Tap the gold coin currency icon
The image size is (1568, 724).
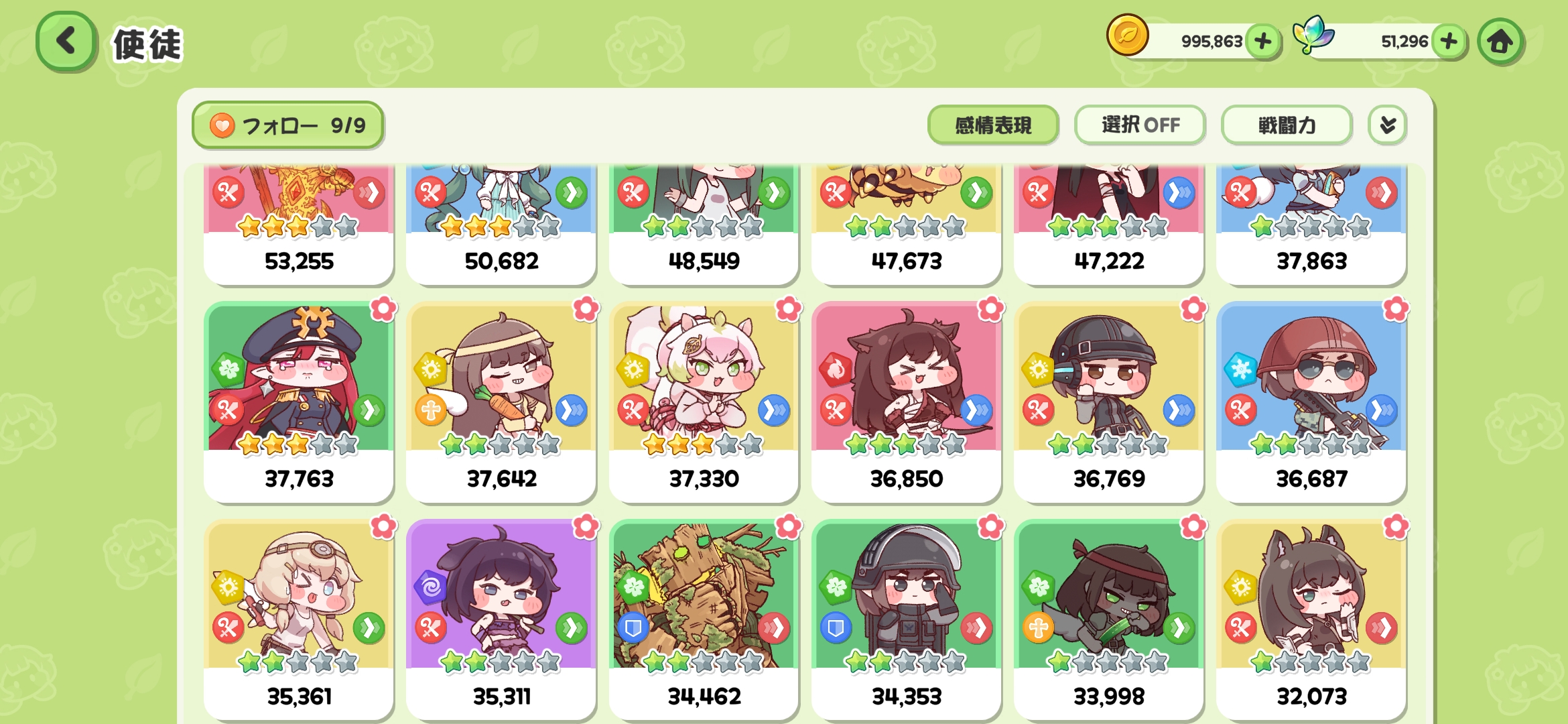click(1127, 36)
